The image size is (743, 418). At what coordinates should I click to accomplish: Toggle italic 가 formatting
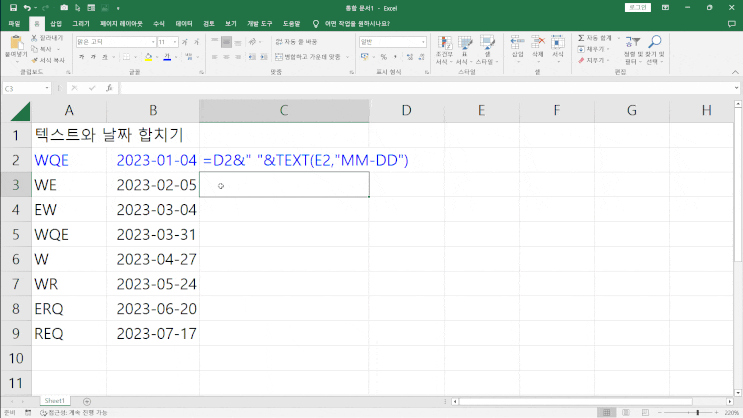click(x=93, y=57)
